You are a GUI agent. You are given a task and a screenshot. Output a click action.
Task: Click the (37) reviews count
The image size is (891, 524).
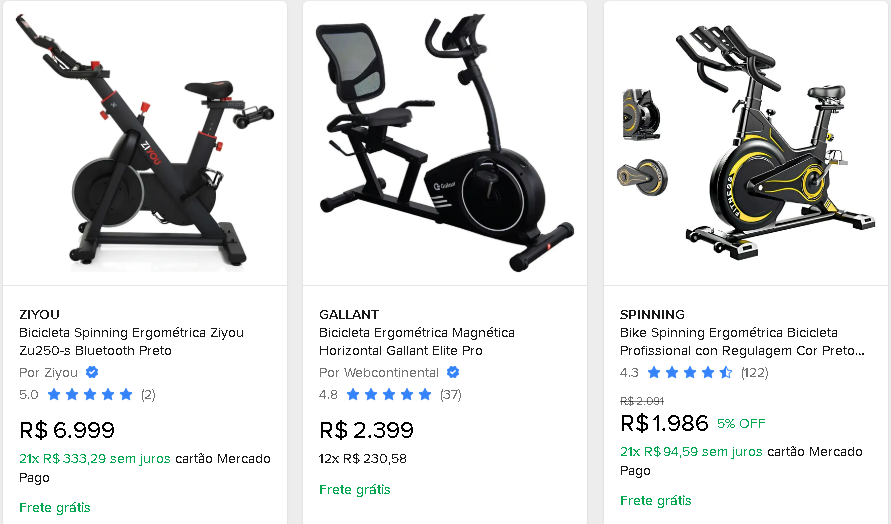tap(450, 394)
